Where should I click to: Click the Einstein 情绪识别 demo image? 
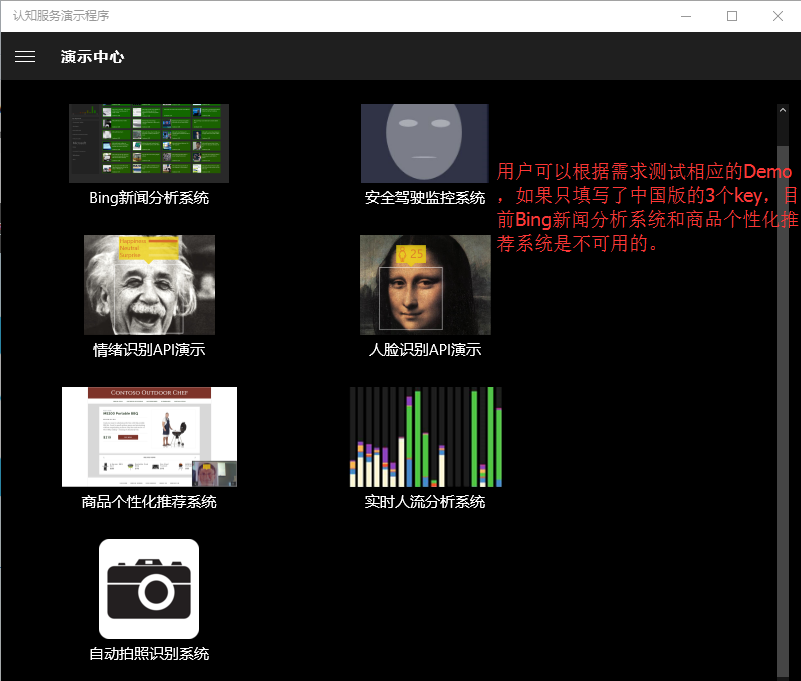(149, 284)
